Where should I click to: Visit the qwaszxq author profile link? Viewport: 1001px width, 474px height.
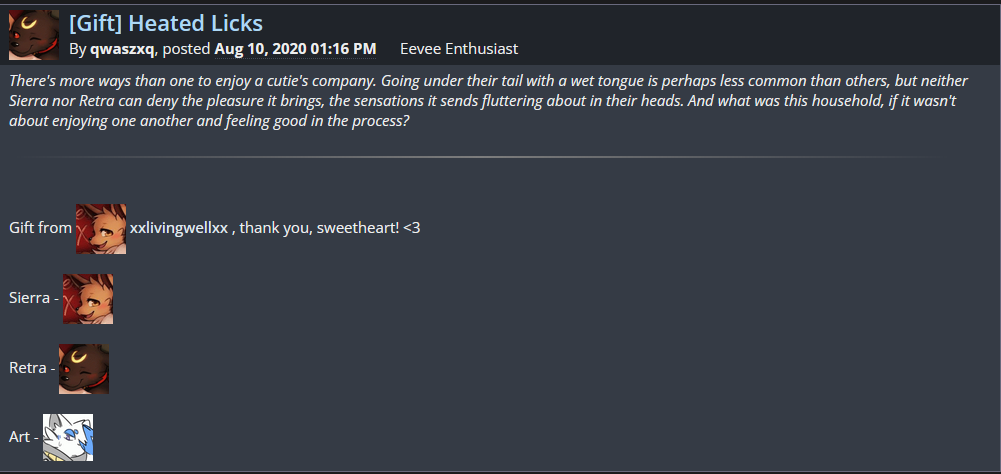[x=122, y=48]
